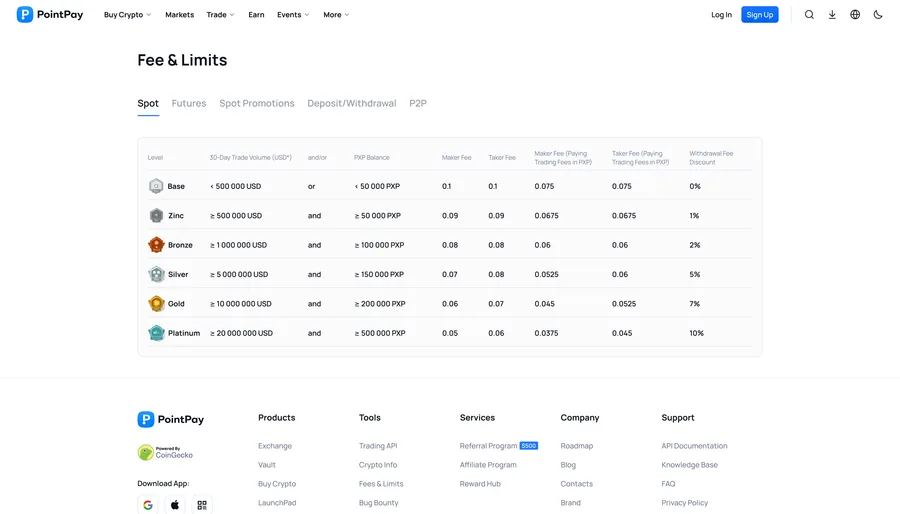This screenshot has width=900, height=514.
Task: Click the '≥ 150 000 PXP' Silver balance
Action: click(x=379, y=274)
